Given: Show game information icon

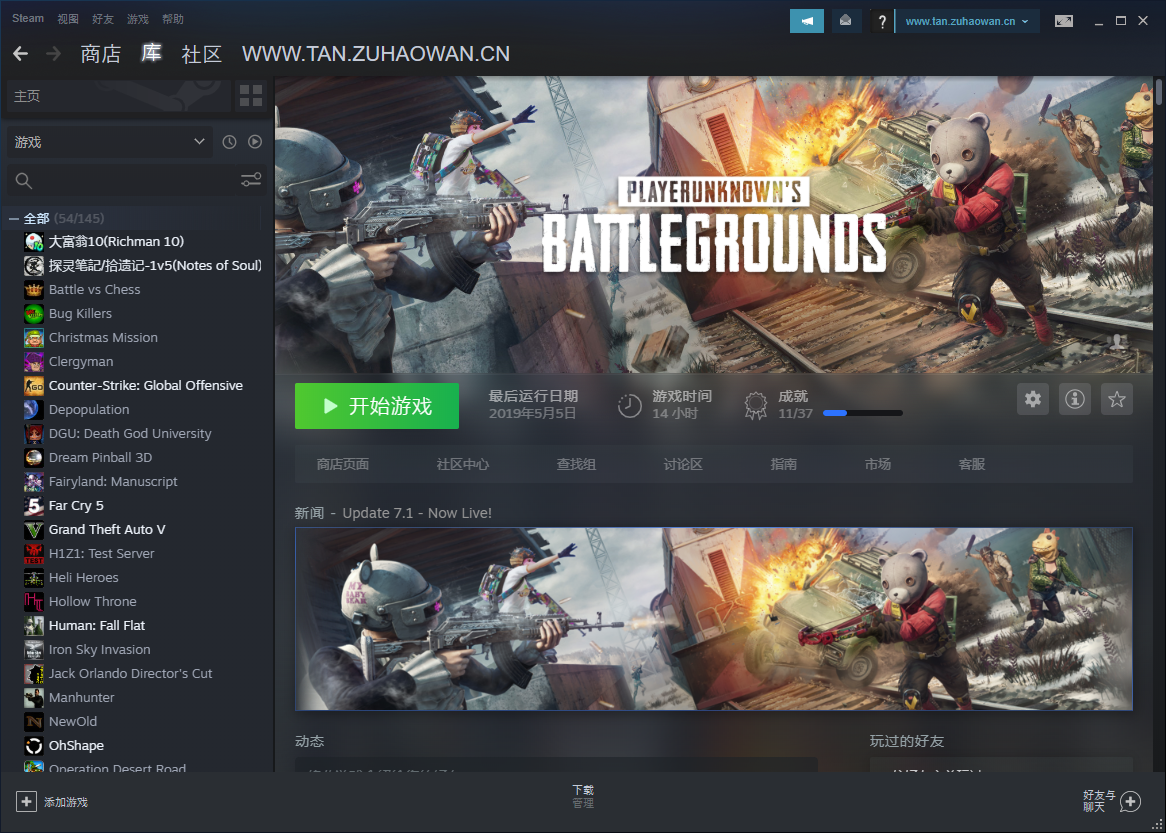Looking at the screenshot, I should coord(1075,399).
